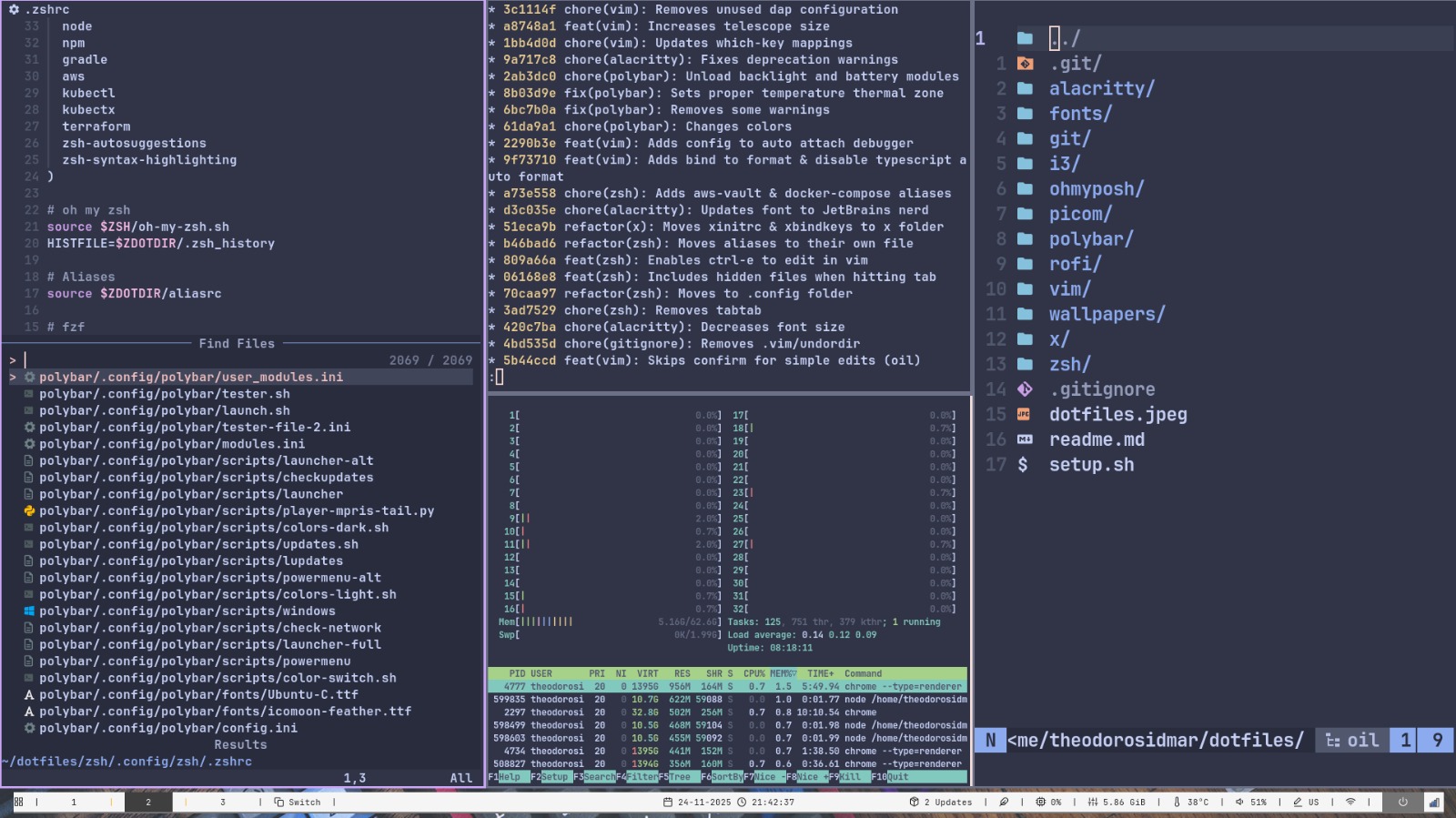Viewport: 1456px width, 818px height.
Task: Switch to workspace 3 in polybar
Action: point(222,802)
